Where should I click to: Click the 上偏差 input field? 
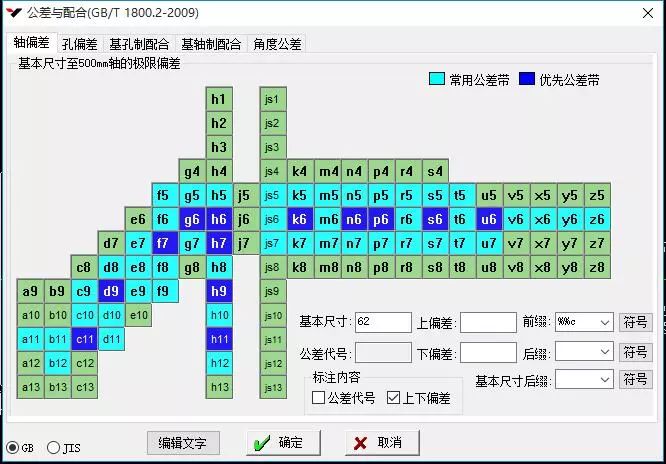click(488, 322)
